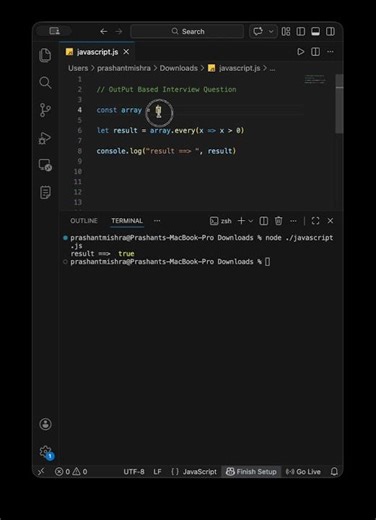Click console.log statement on line 8

coord(166,151)
